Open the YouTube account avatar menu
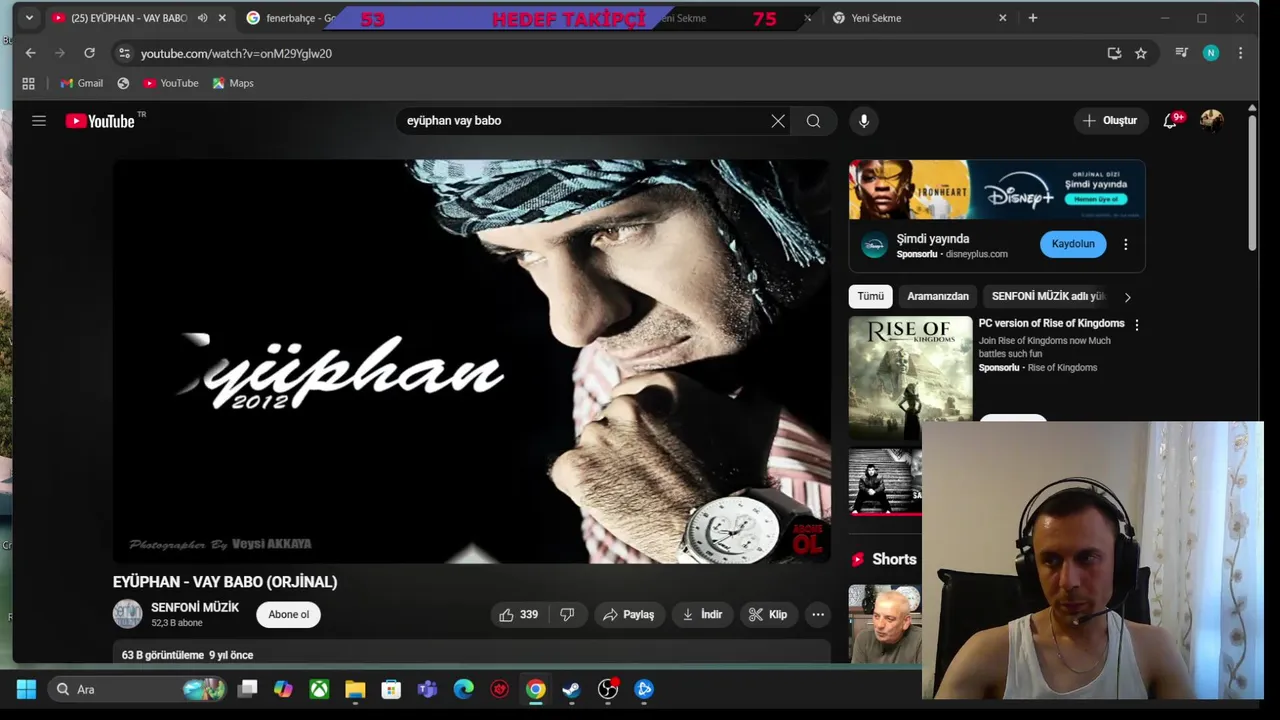Viewport: 1280px width, 720px height. click(x=1212, y=121)
